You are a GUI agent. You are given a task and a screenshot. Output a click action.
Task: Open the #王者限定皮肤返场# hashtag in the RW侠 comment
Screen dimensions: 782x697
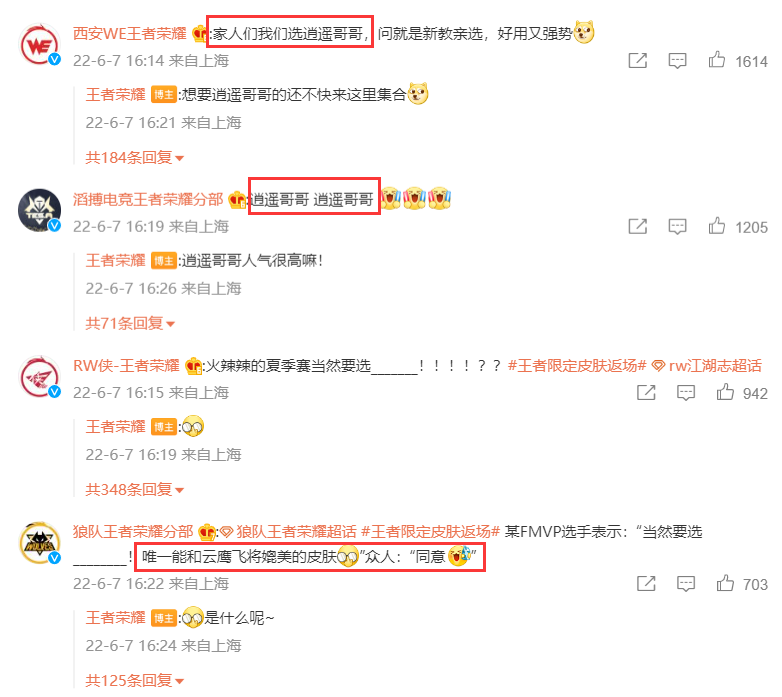tap(577, 365)
